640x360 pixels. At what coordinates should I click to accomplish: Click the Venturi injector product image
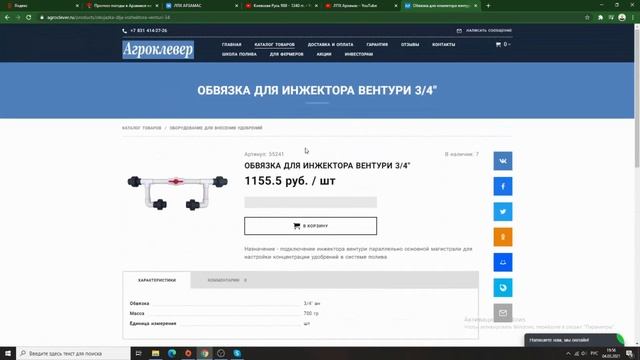pos(177,192)
